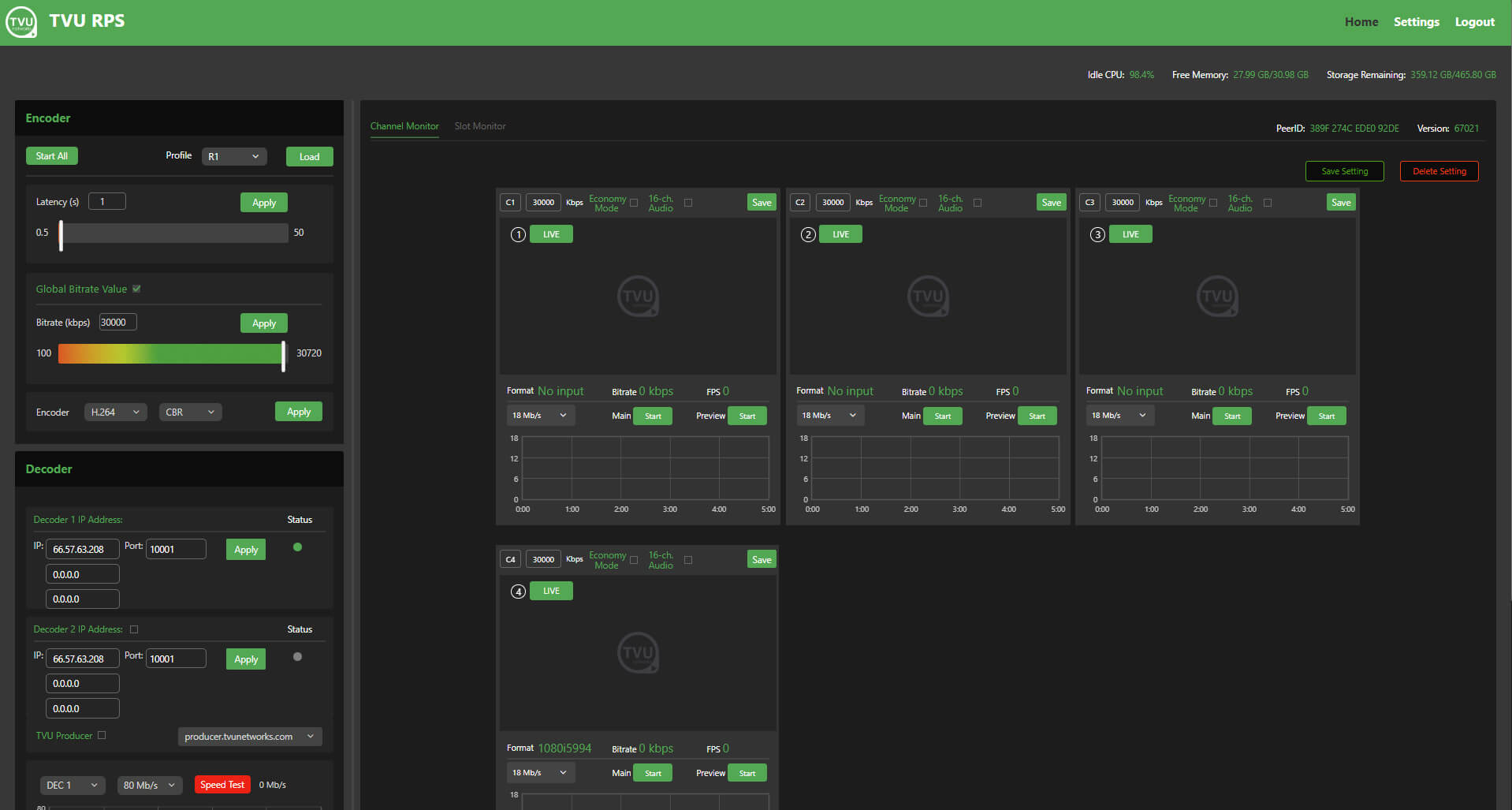Apply Decoder 1 IP address
The height and width of the screenshot is (810, 1512).
coord(246,550)
